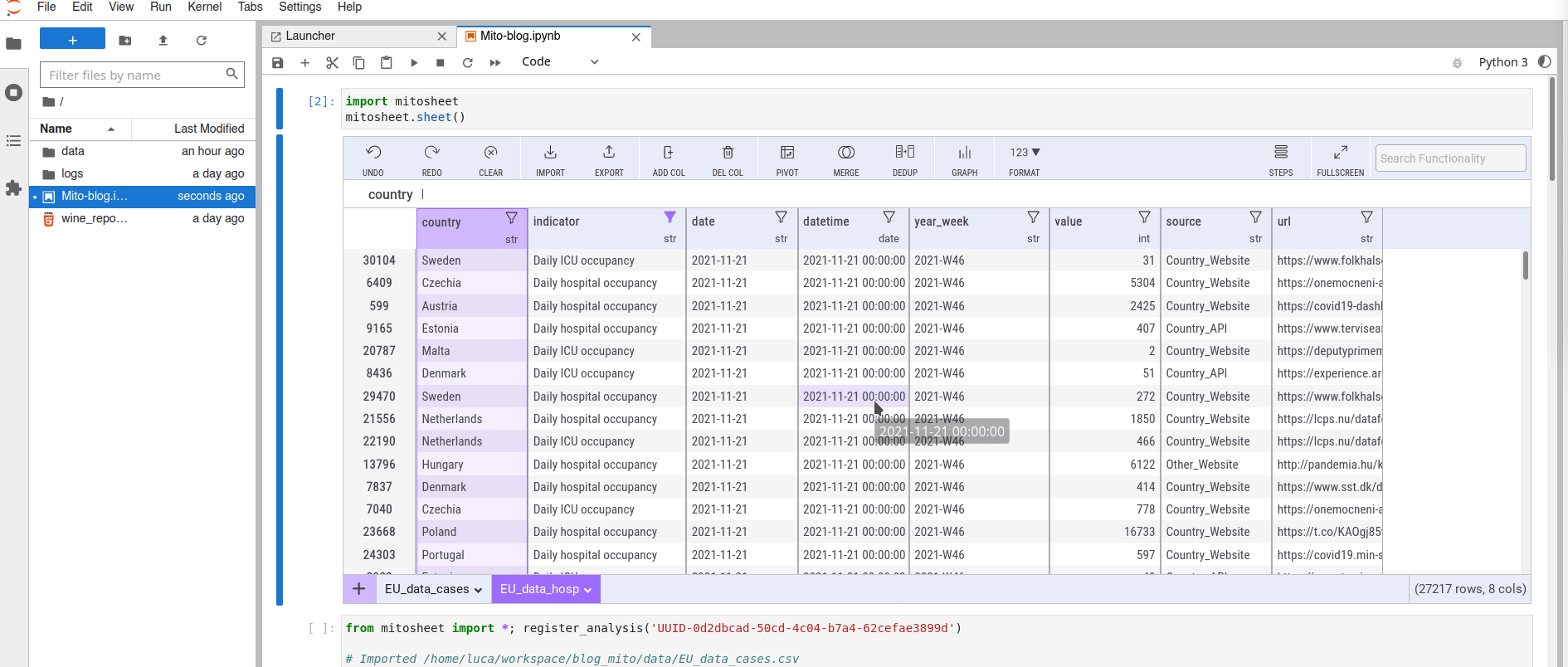This screenshot has height=667, width=1568.
Task: Save the notebook with the disk icon
Action: 278,62
